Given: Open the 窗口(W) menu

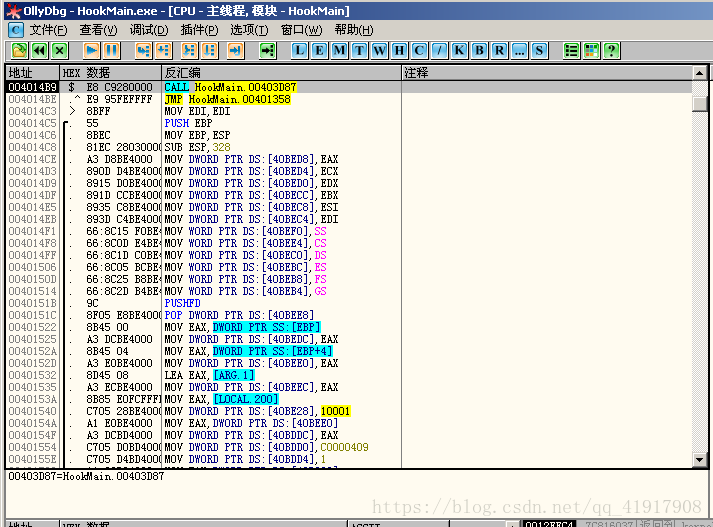Looking at the screenshot, I should pos(301,30).
